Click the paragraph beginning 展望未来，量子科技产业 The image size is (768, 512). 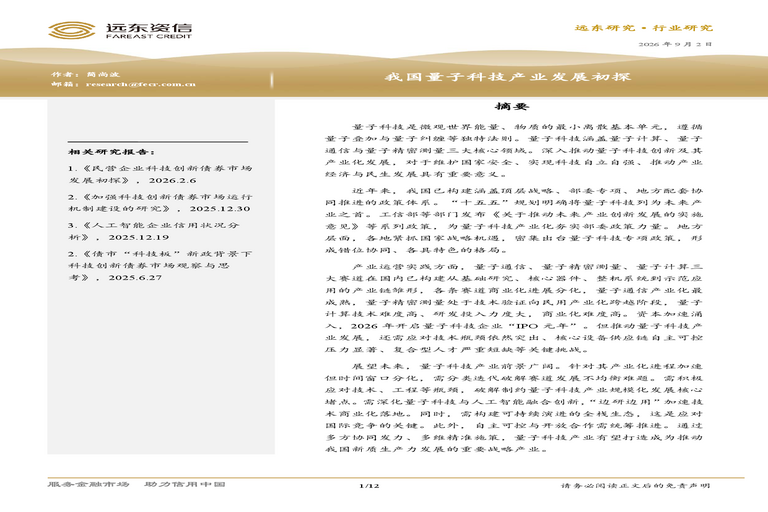pyautogui.click(x=514, y=407)
